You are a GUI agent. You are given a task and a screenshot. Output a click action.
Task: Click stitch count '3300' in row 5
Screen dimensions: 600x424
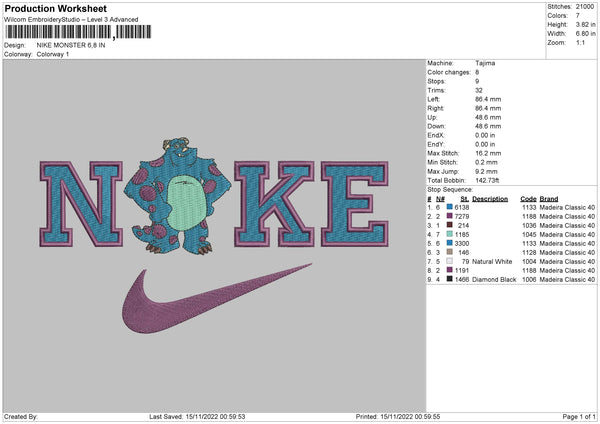click(x=462, y=243)
